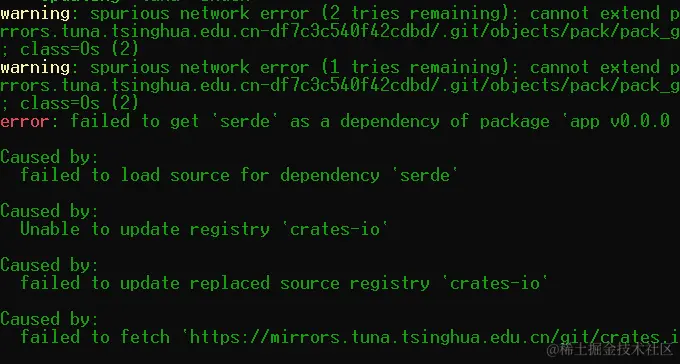680x364 pixels.
Task: Click the 'failed to fetch' text
Action: pyautogui.click(x=95, y=337)
